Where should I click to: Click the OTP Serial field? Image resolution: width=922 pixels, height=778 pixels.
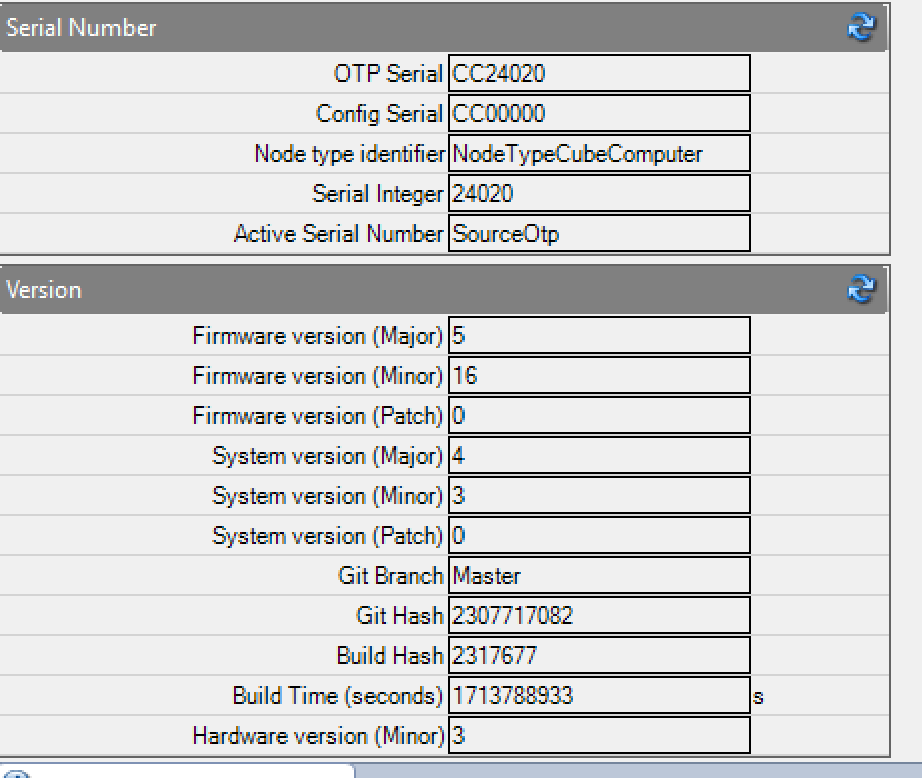point(599,73)
